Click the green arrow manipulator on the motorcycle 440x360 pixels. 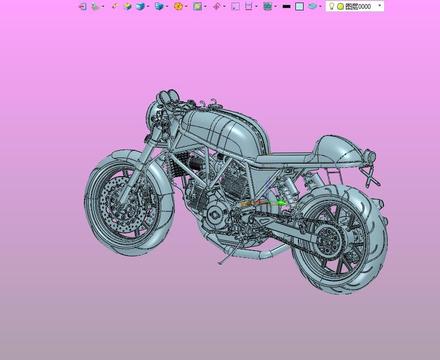click(x=282, y=203)
